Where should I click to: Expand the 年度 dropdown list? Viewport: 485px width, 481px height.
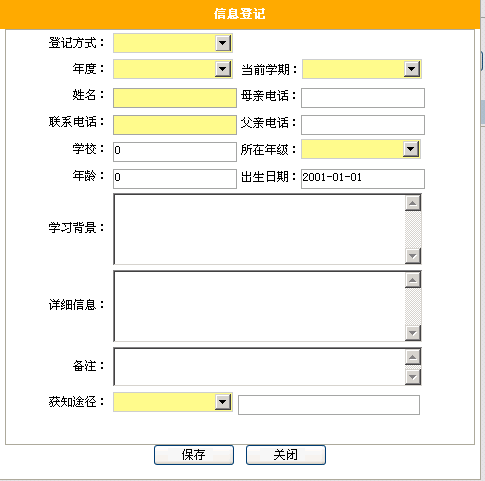[173, 69]
